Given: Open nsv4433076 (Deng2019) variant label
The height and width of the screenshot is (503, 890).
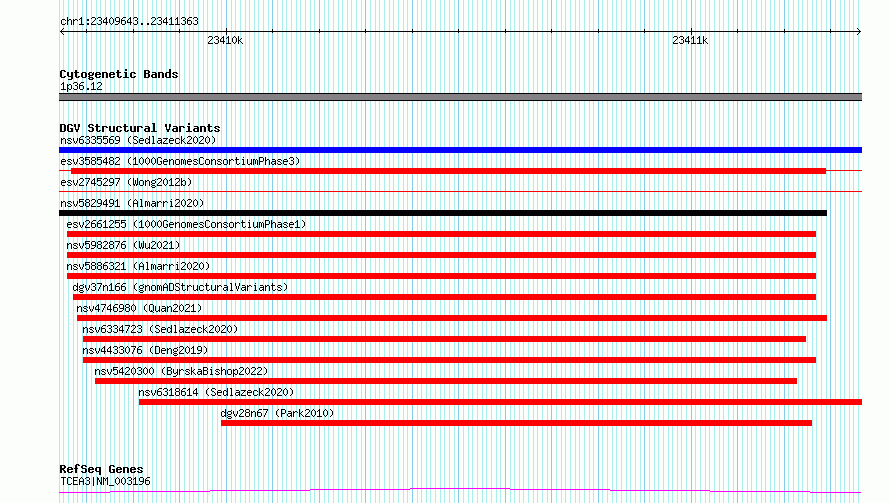Looking at the screenshot, I should tap(145, 350).
